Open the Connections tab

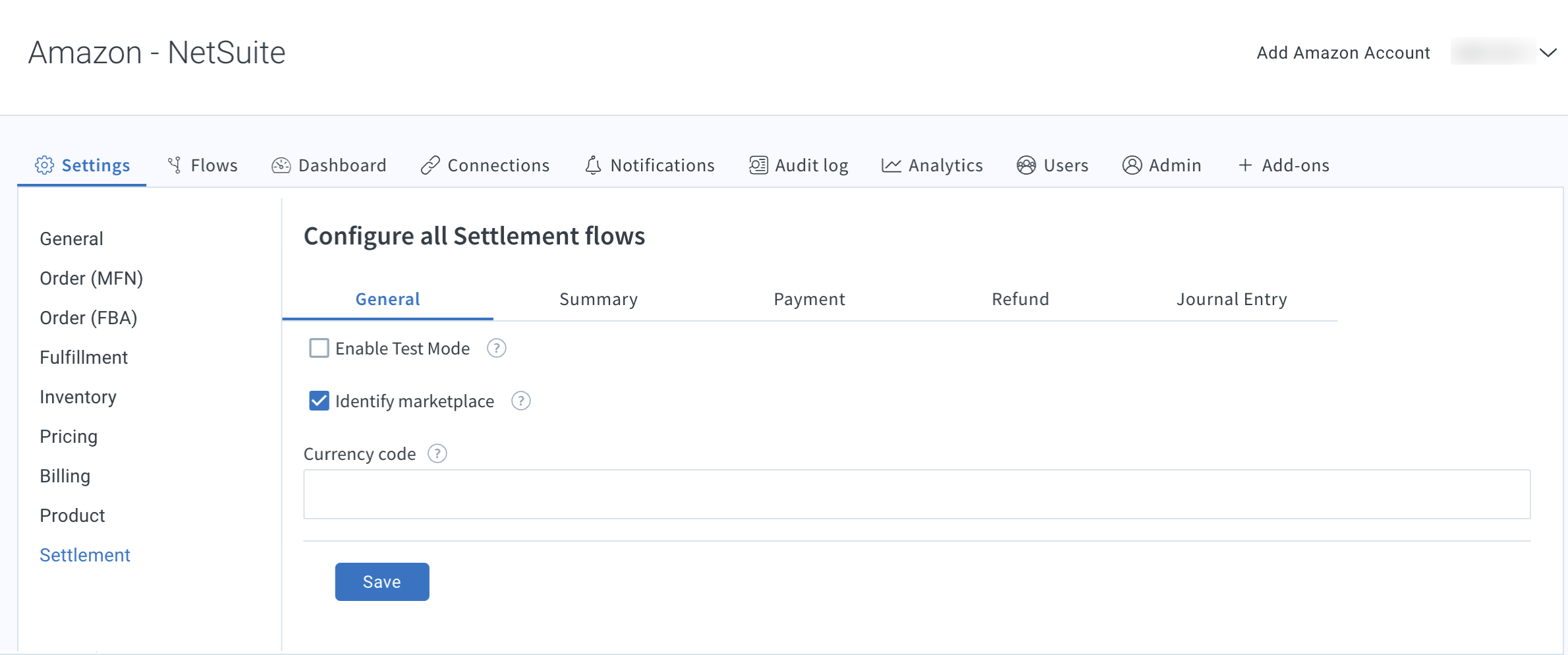[485, 165]
